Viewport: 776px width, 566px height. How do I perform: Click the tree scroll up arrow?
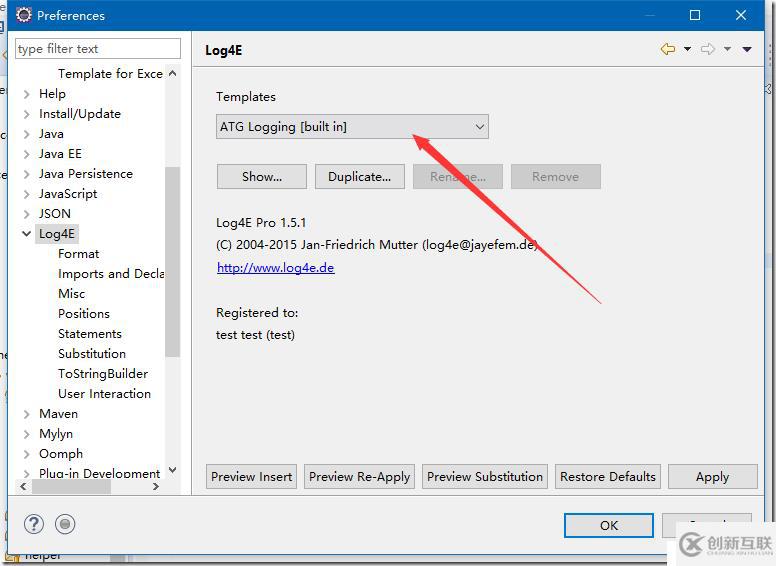pyautogui.click(x=173, y=73)
